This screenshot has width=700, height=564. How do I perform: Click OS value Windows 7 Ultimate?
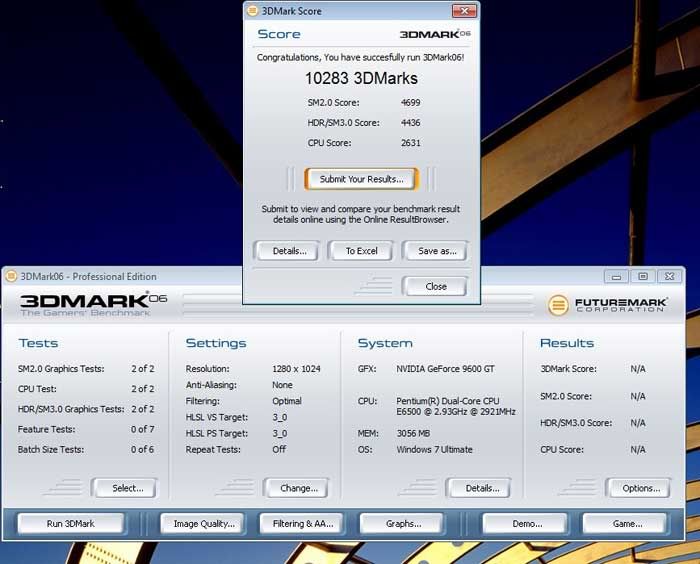coord(434,450)
